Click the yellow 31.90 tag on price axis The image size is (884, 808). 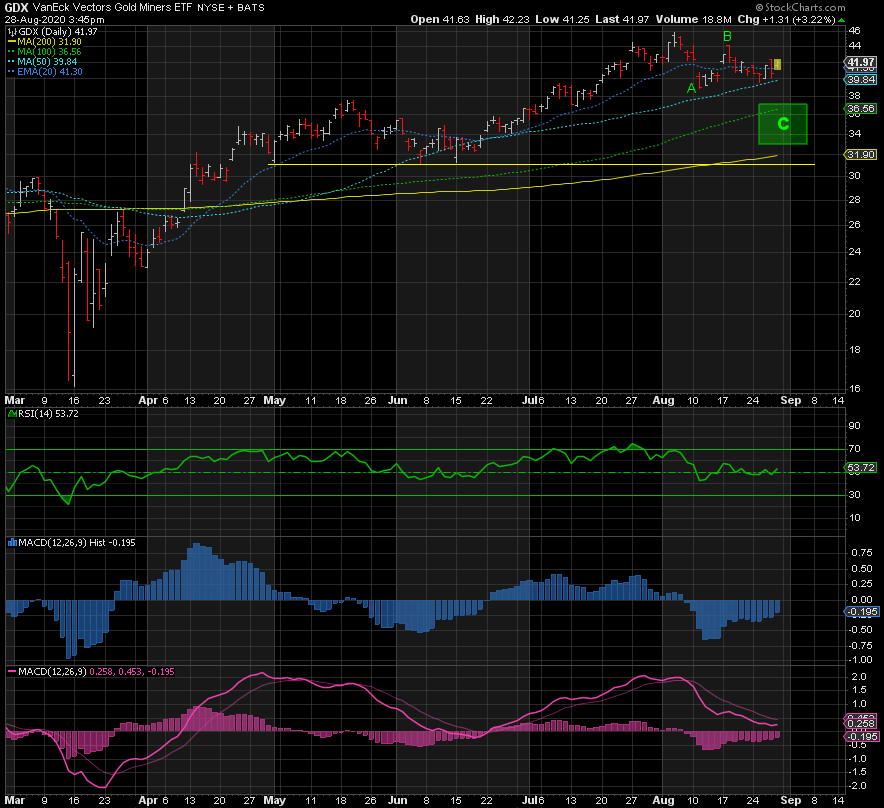[861, 154]
